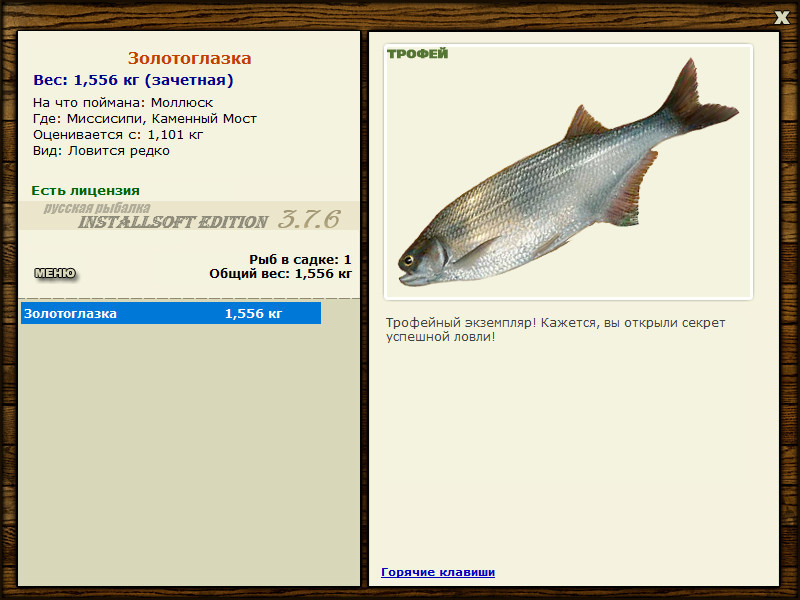Click the Где: Миссисипи, Каменный Мост line

(x=145, y=119)
